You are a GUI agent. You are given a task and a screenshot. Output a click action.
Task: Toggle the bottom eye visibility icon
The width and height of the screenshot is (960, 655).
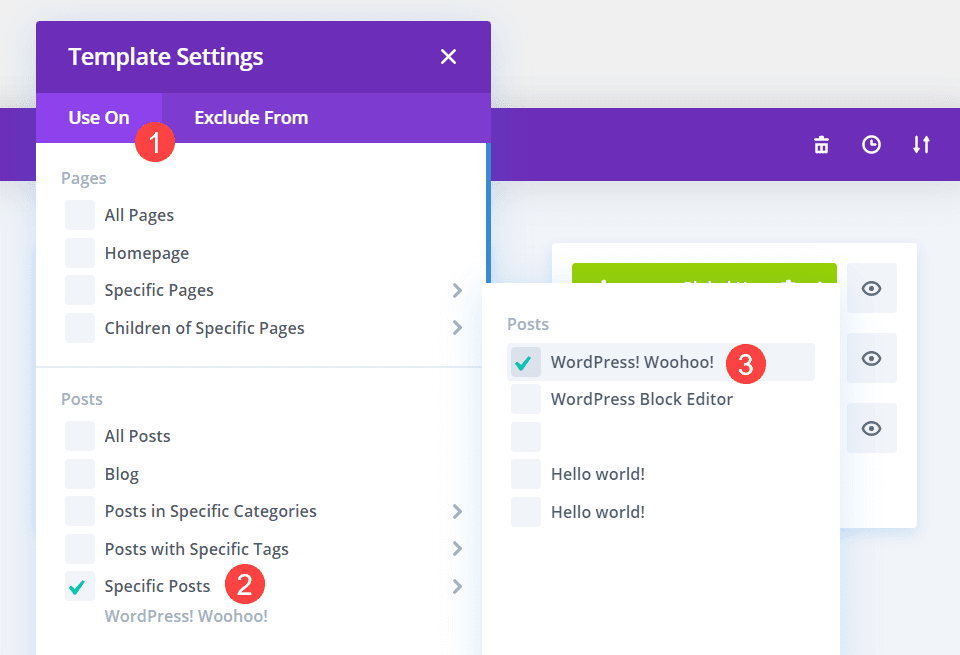tap(871, 428)
